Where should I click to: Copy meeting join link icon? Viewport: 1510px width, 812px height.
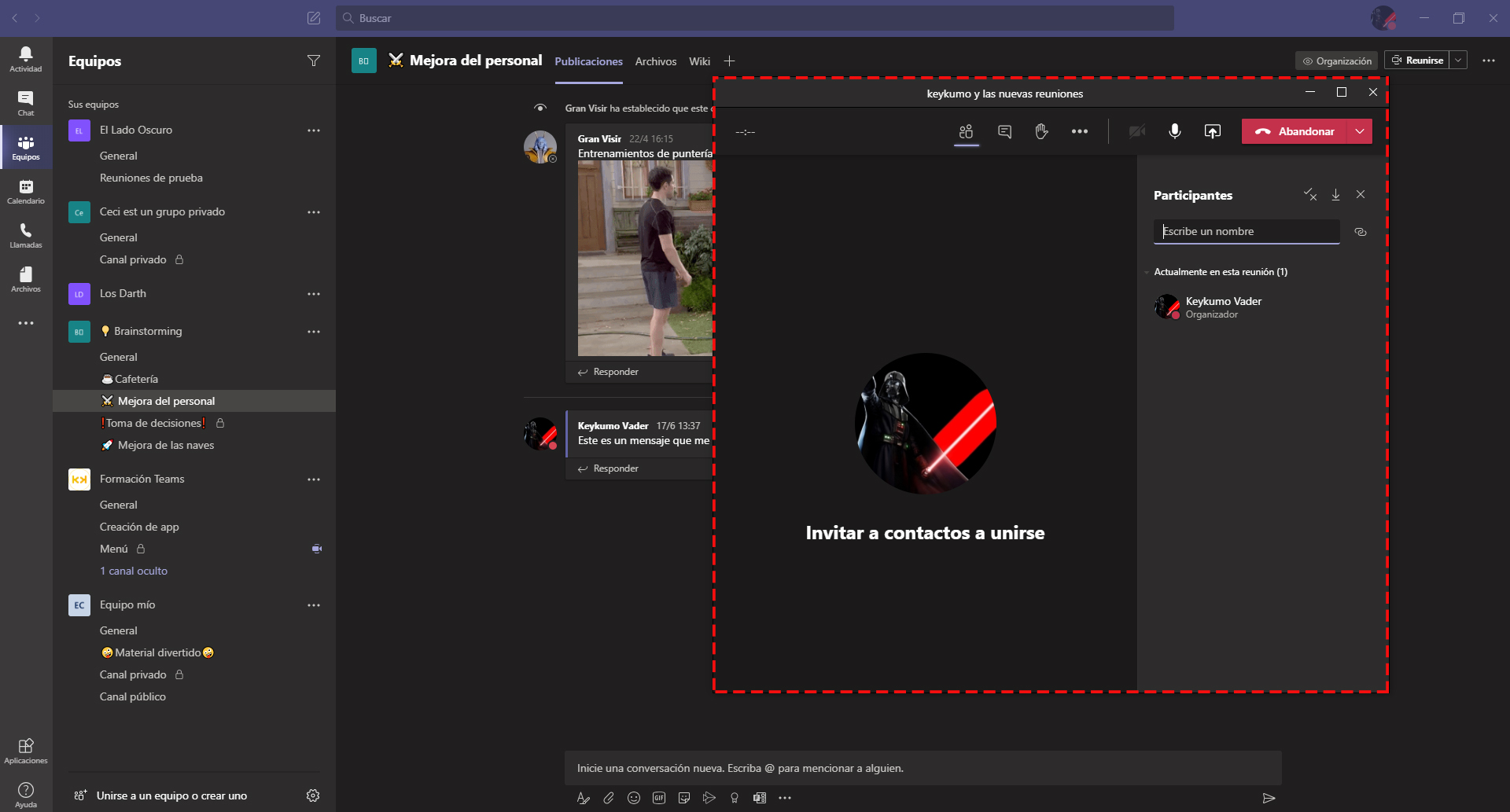1361,232
